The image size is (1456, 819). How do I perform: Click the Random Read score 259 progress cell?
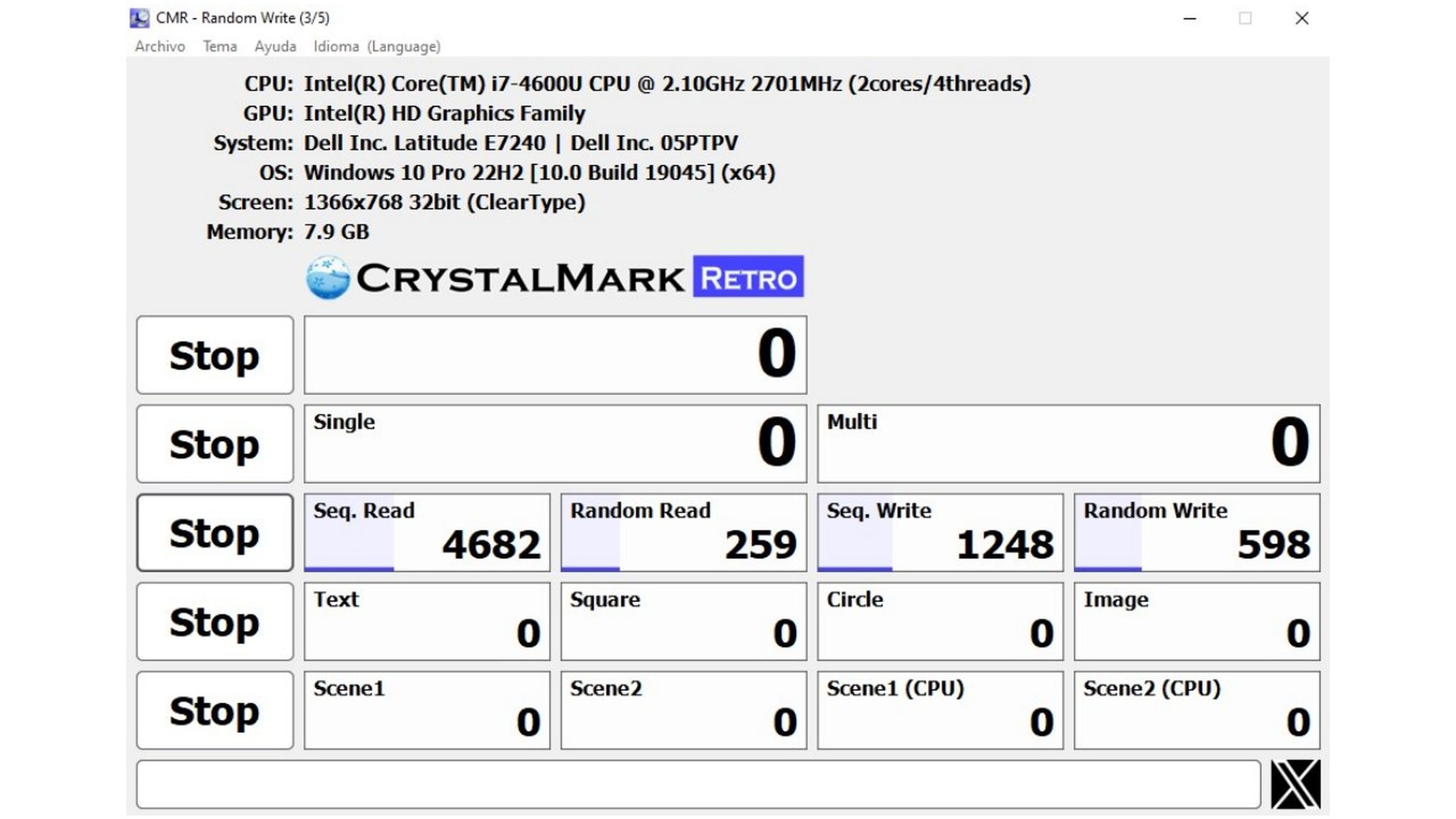tap(683, 532)
